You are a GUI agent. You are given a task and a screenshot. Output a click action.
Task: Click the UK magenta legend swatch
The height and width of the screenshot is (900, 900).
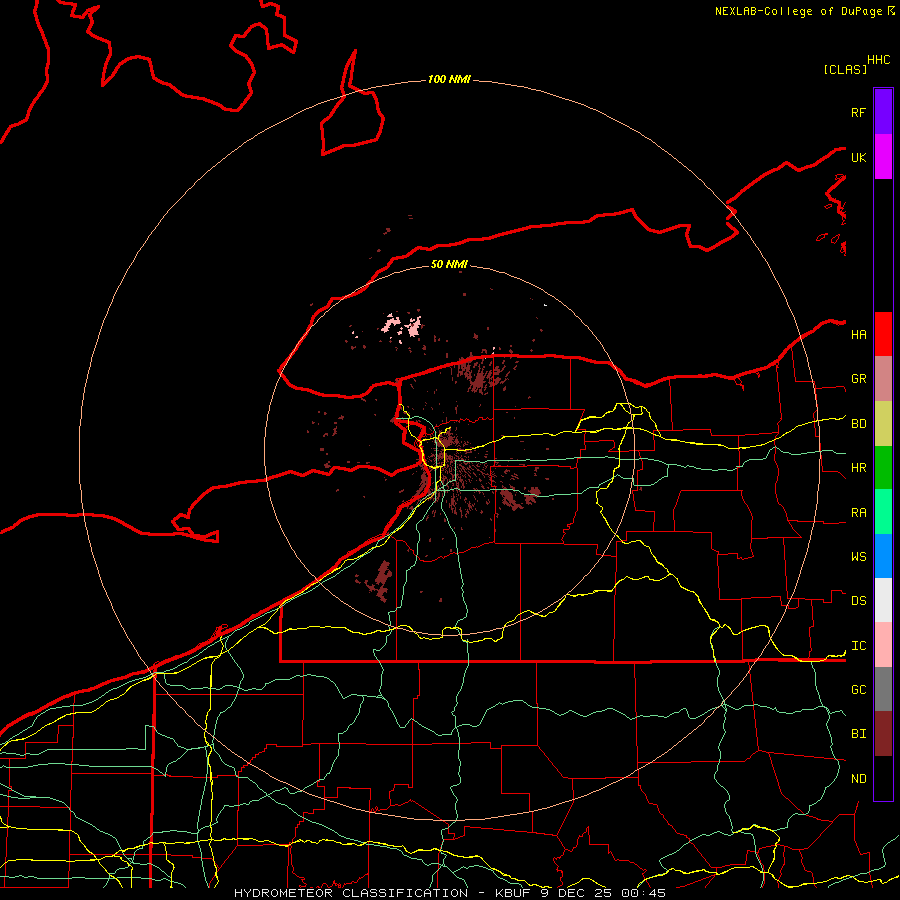883,157
